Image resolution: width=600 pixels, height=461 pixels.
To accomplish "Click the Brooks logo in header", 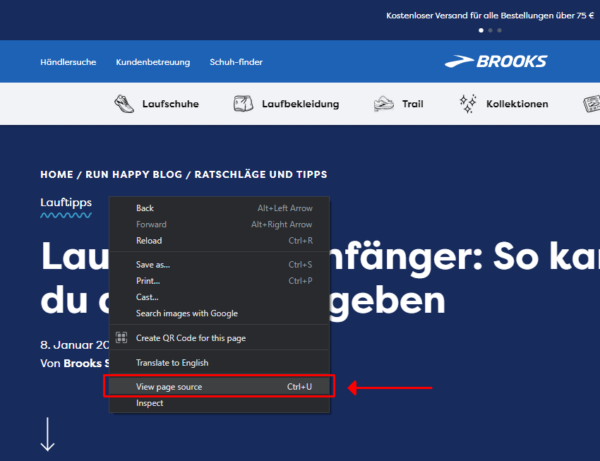I will coord(496,61).
